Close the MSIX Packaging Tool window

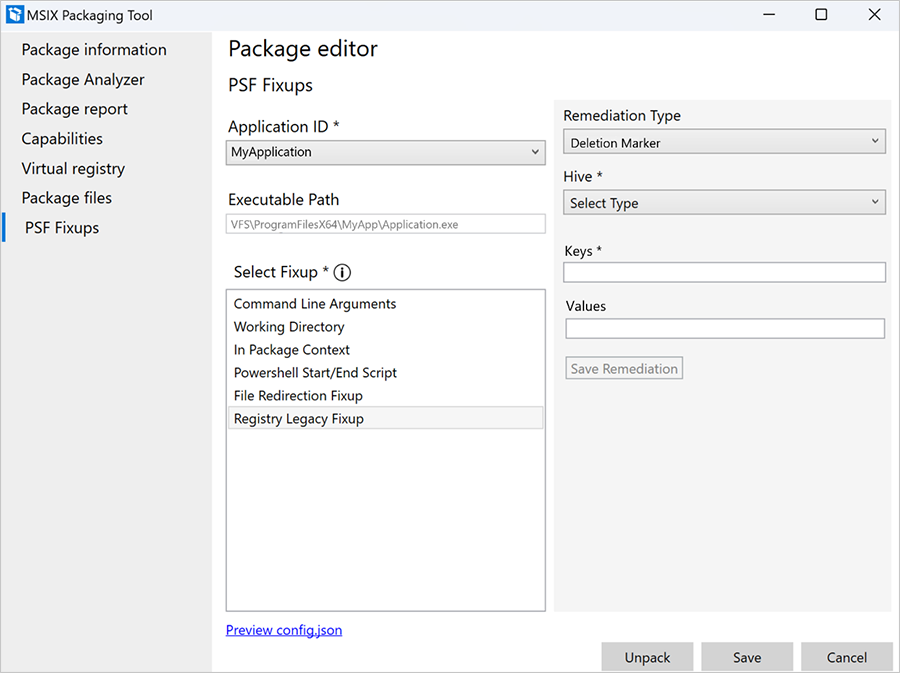[x=874, y=15]
